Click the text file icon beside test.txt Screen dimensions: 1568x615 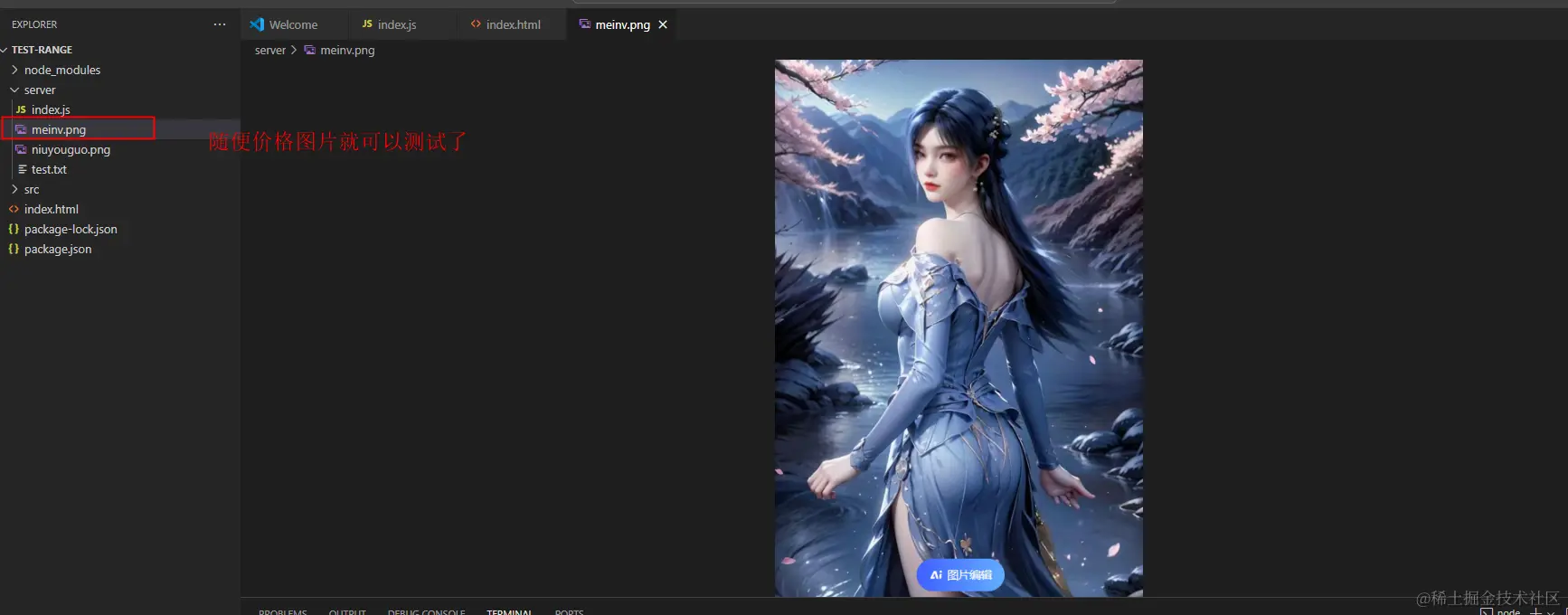click(22, 169)
